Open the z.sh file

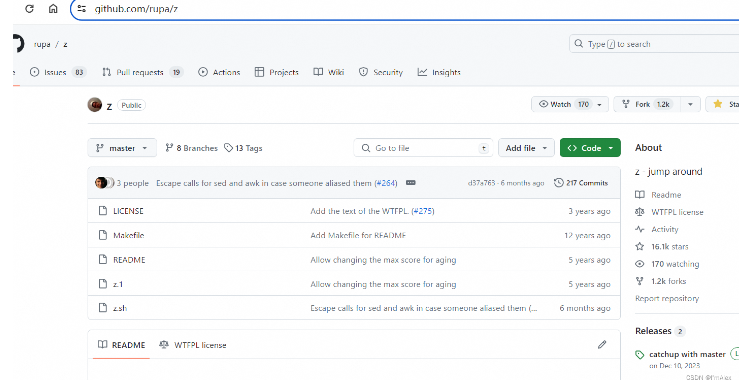point(120,308)
